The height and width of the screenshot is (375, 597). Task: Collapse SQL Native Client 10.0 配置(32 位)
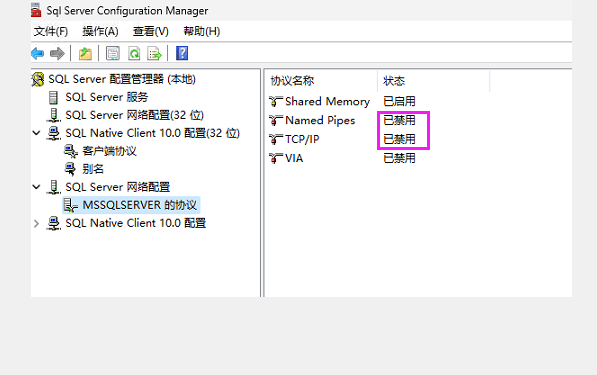point(37,133)
